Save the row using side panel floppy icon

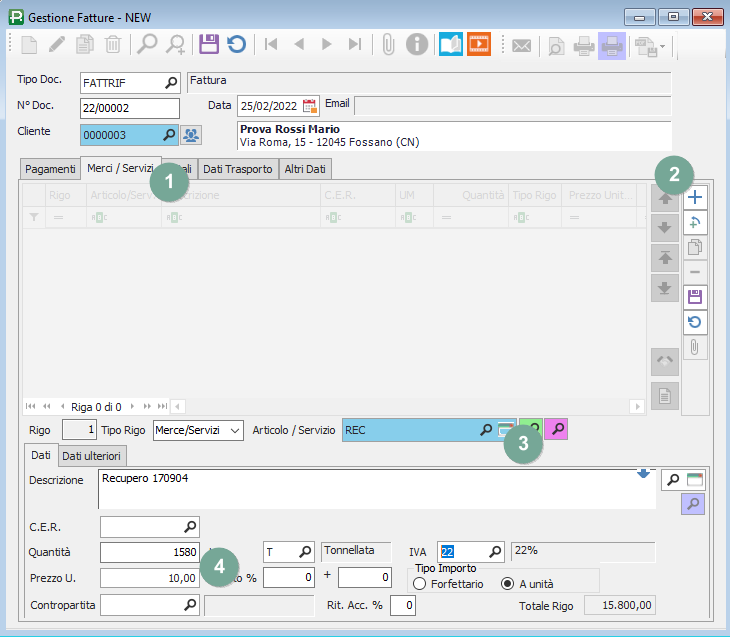tap(695, 296)
